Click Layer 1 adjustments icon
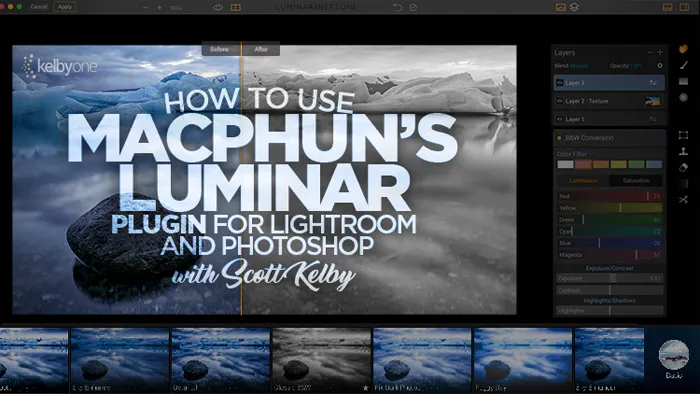700x394 pixels. 653,119
